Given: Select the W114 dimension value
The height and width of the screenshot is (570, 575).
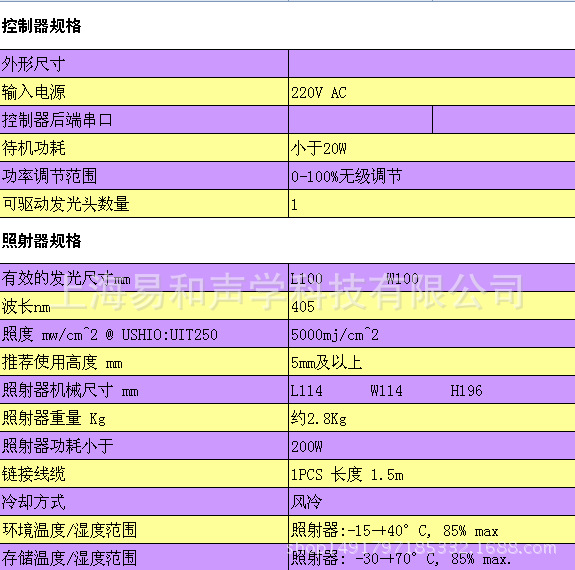Looking at the screenshot, I should 387,391.
